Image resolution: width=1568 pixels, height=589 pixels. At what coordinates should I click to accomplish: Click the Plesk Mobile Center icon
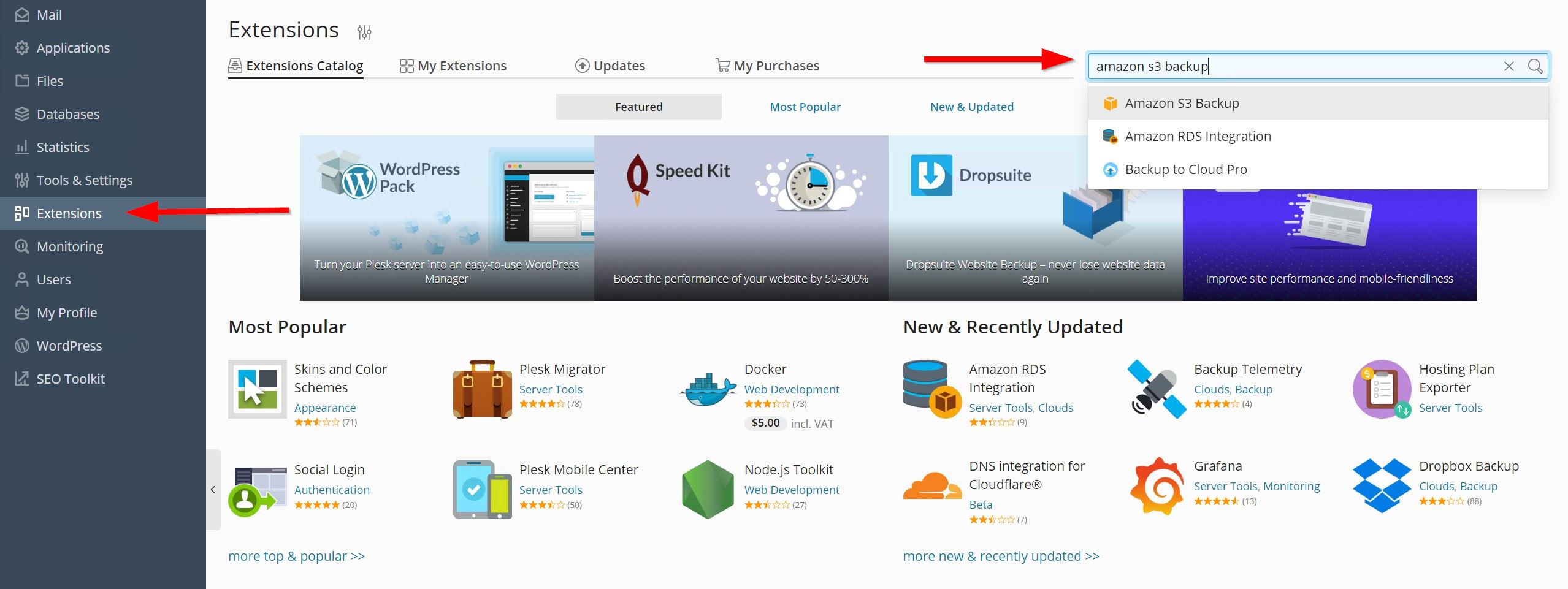pos(483,490)
